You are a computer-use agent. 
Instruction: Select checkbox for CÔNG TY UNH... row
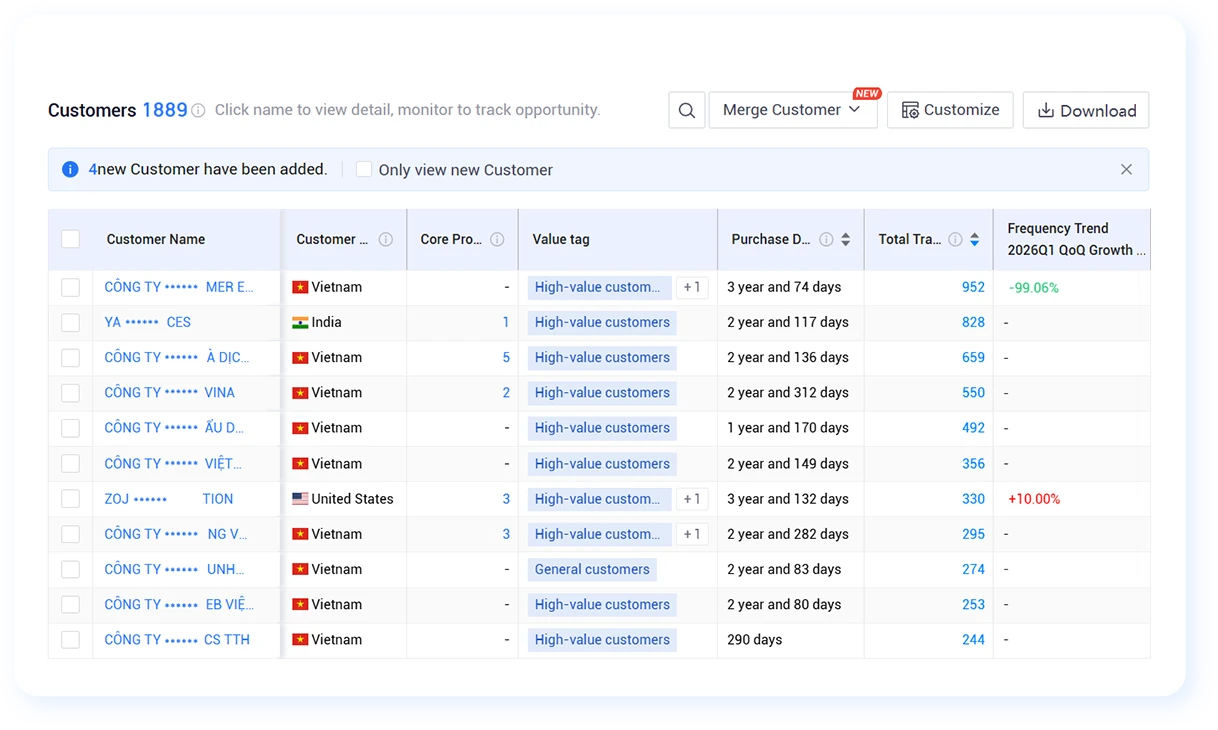(70, 569)
